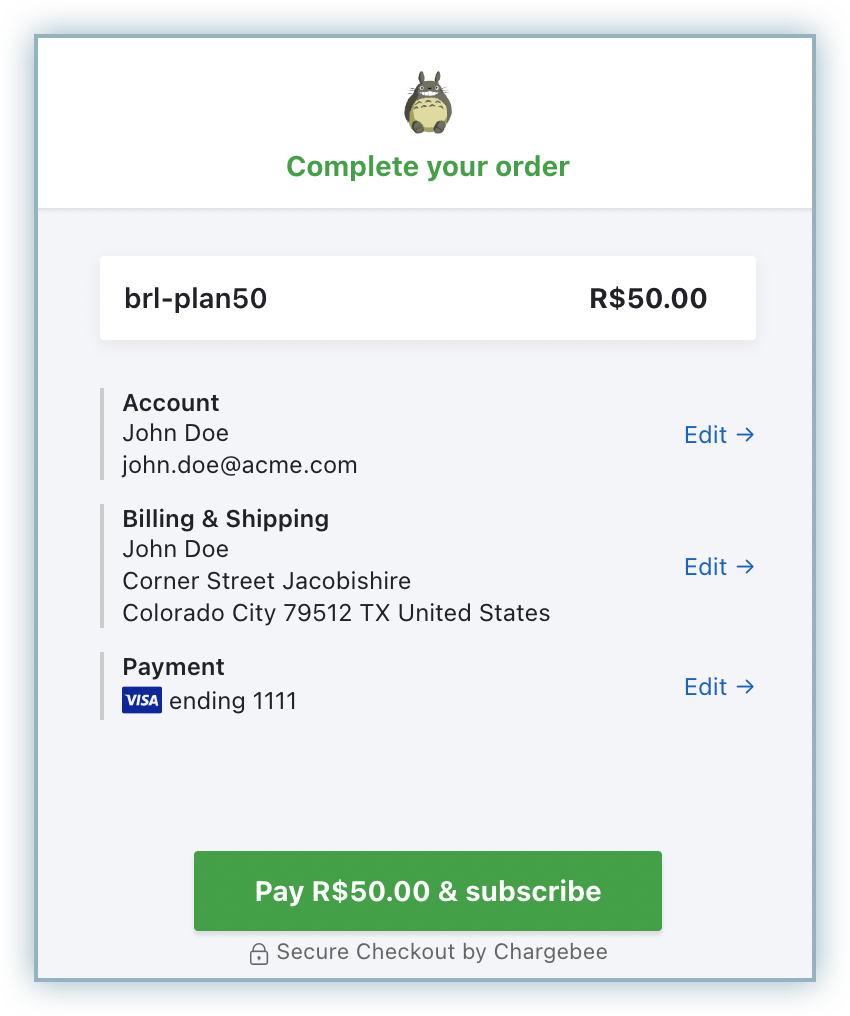Click the john.doe@acme.com email address
The image size is (850, 1016).
(240, 465)
